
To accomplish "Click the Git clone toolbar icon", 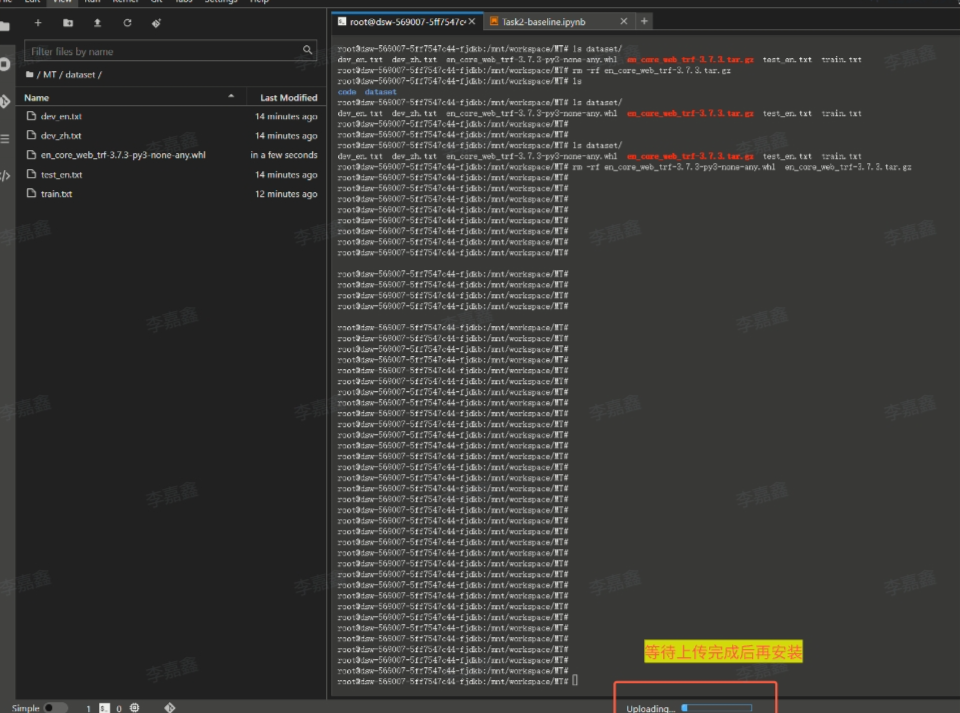I will pyautogui.click(x=158, y=22).
